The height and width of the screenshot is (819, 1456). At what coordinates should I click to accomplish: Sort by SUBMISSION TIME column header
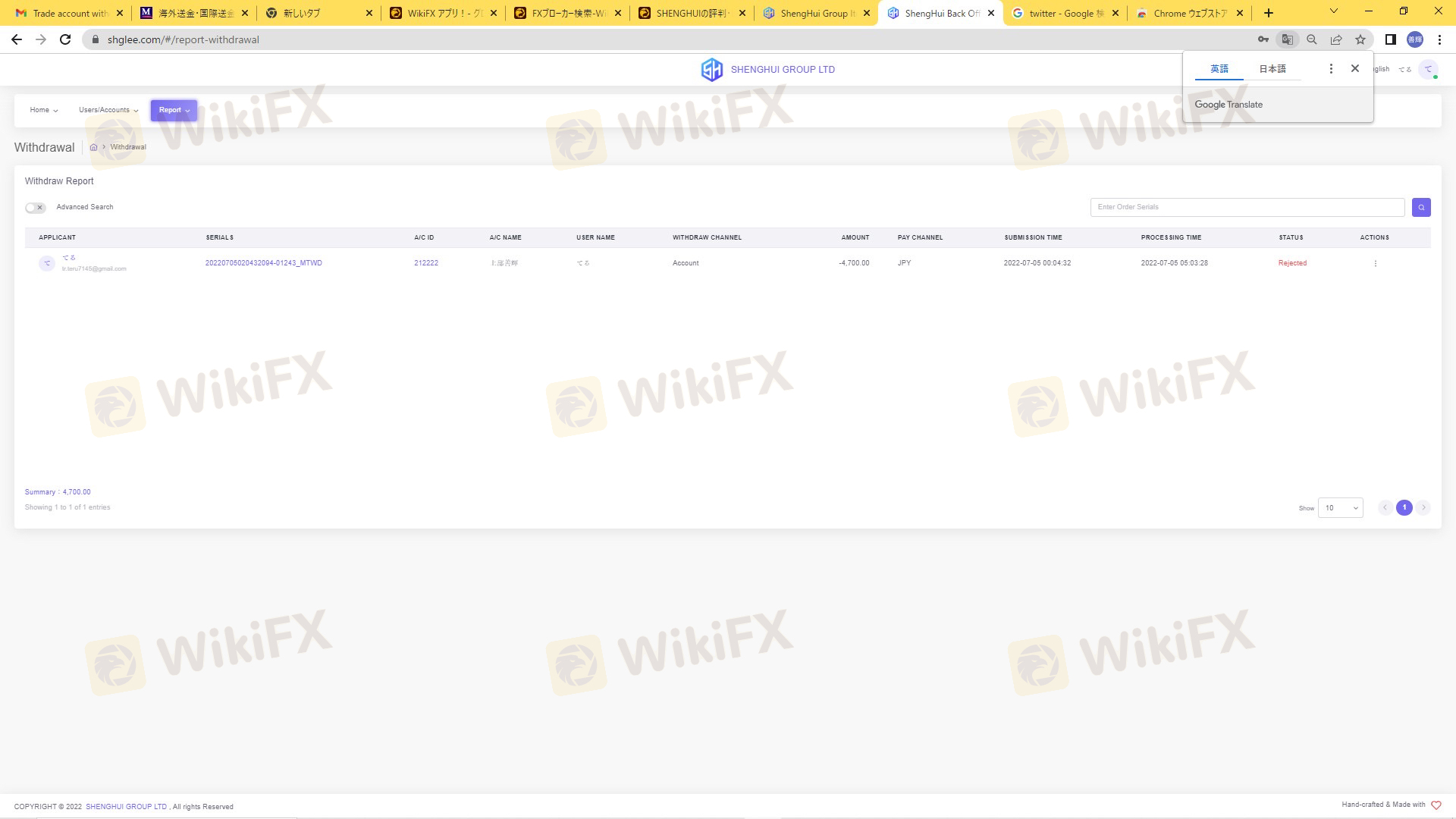1034,237
